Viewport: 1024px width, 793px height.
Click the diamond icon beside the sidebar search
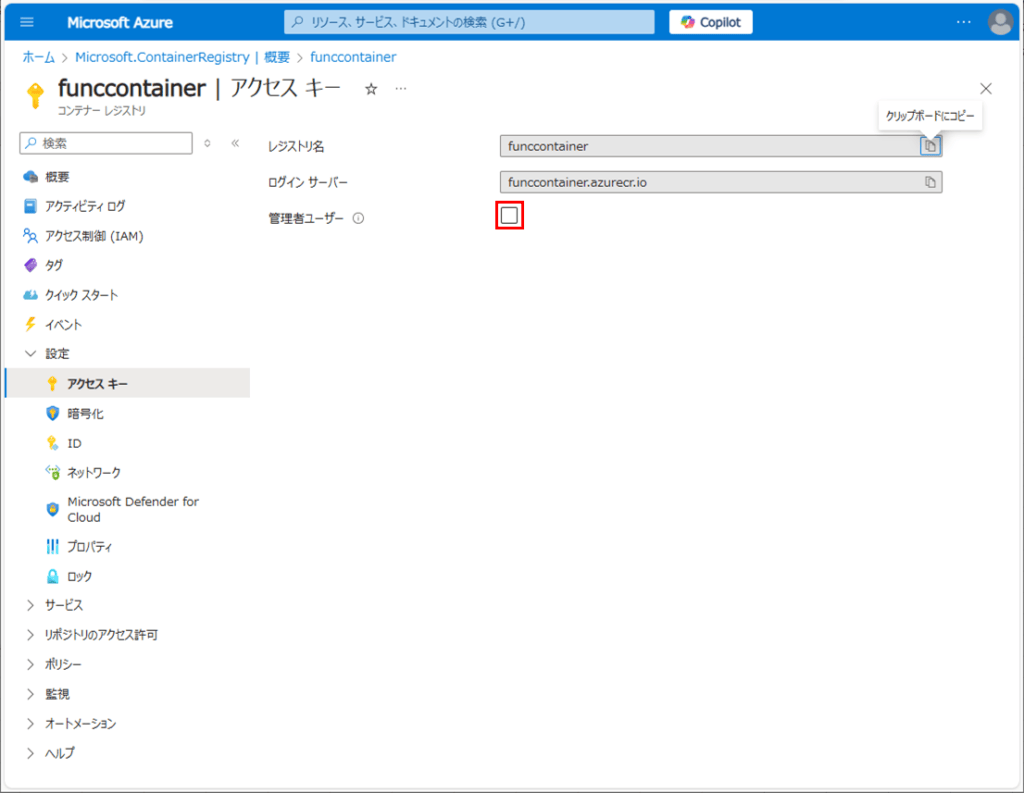coord(207,142)
